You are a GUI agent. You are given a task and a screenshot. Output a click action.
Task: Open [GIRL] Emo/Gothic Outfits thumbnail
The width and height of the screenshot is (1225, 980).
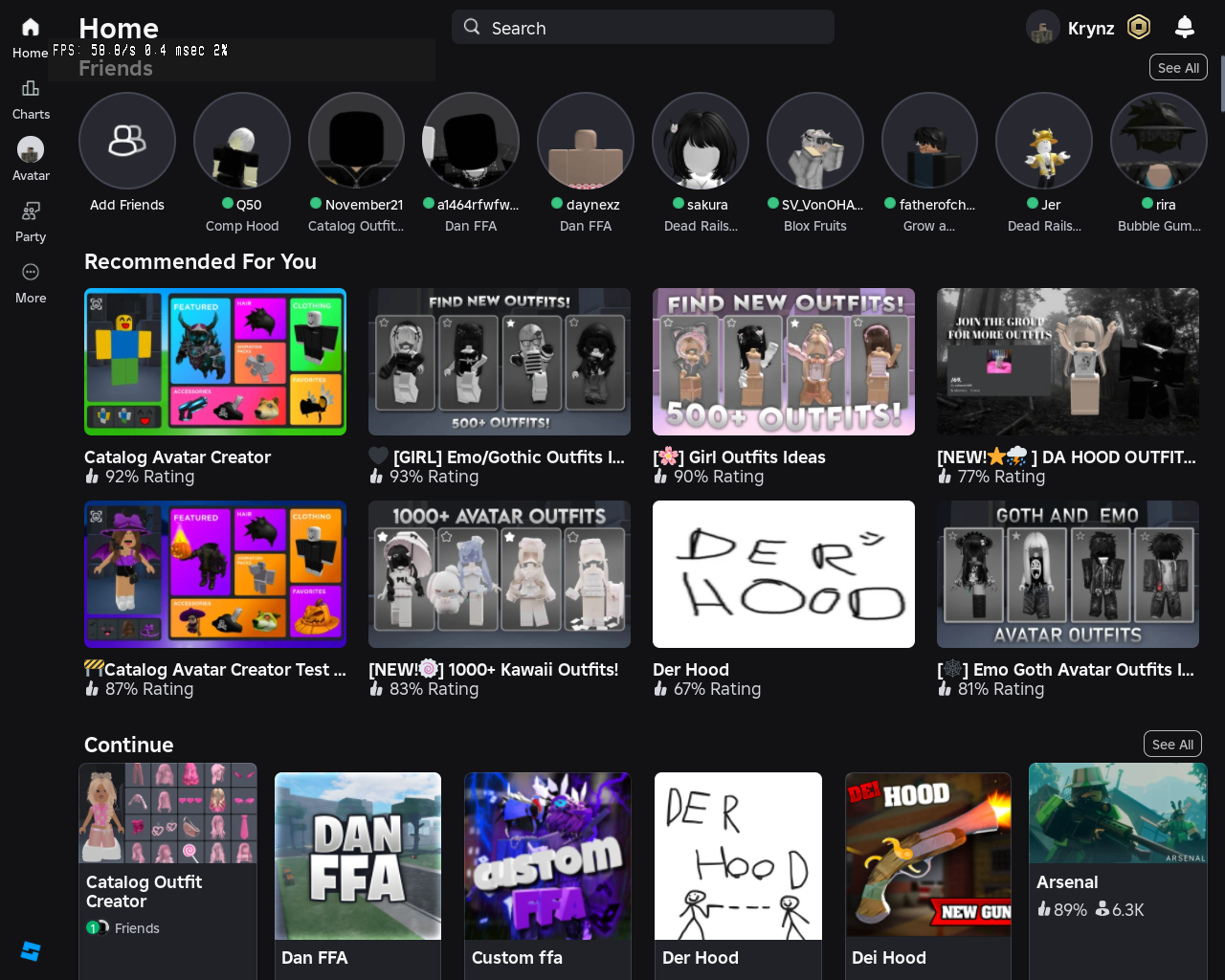(x=500, y=362)
